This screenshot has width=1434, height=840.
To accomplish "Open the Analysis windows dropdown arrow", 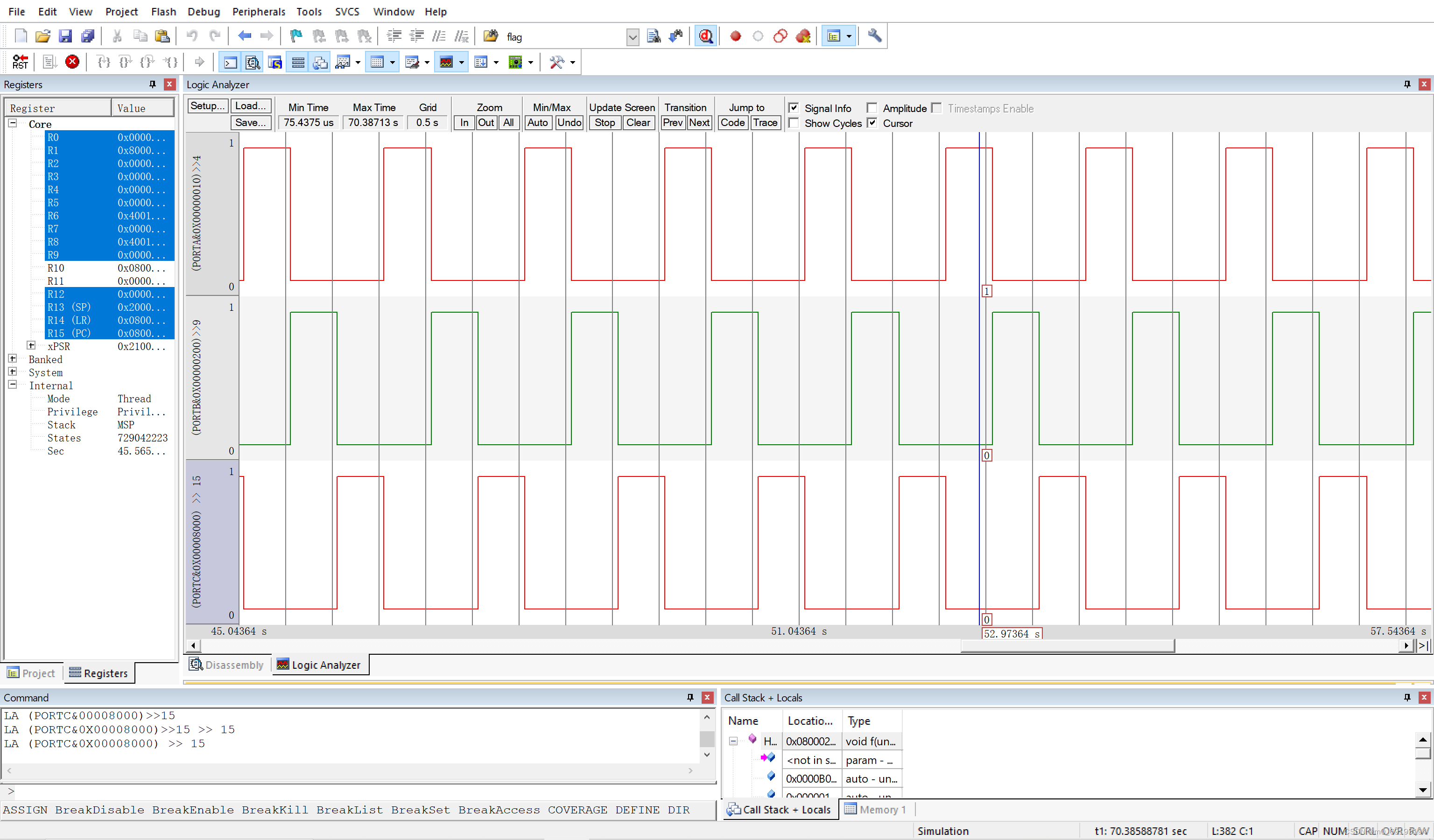I will [462, 62].
